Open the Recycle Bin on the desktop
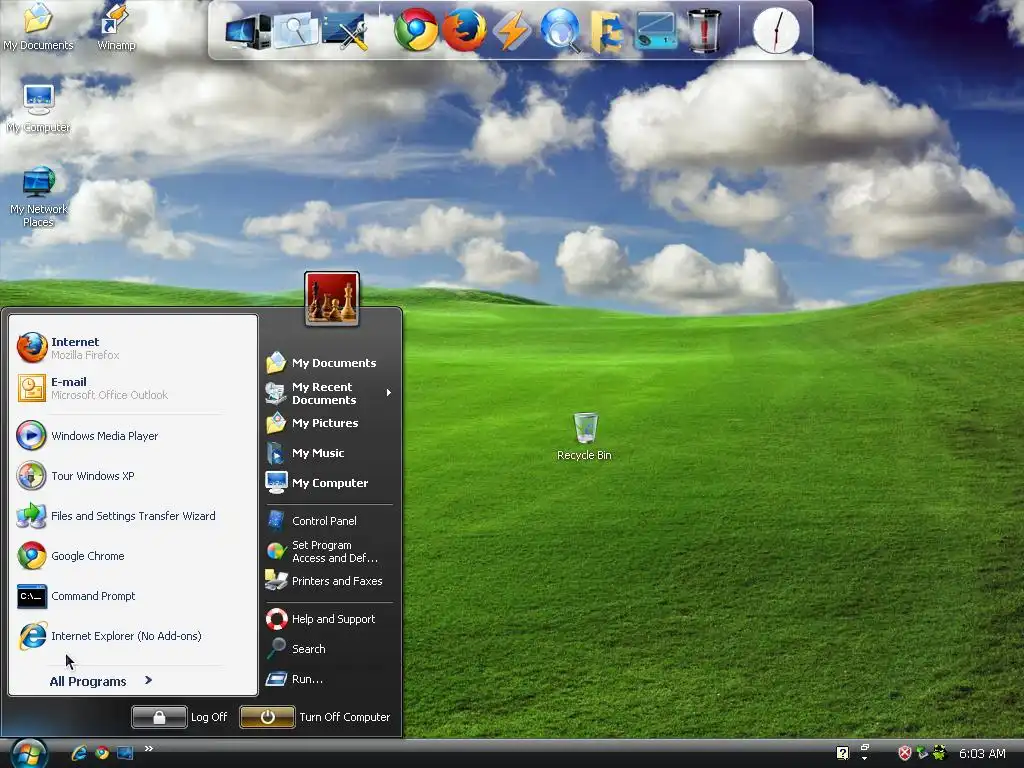Screen dimensions: 1024x768 point(584,437)
